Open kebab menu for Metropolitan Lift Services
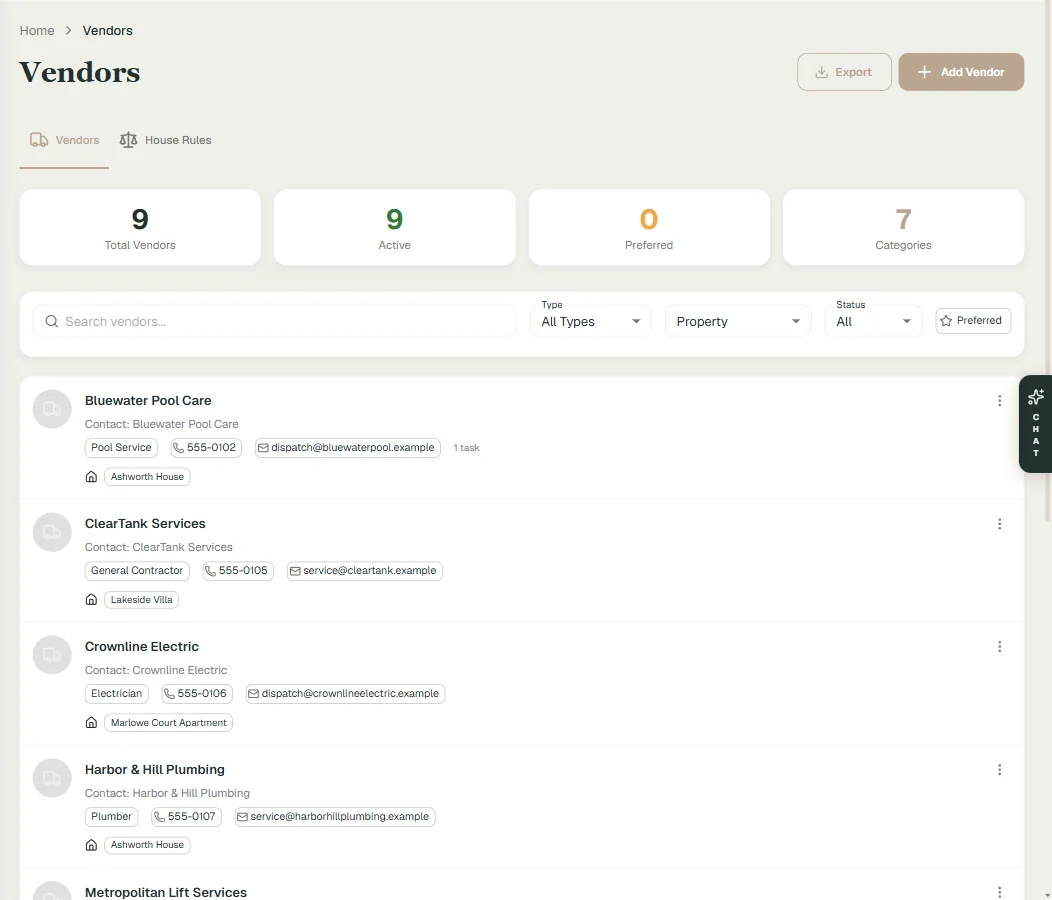Screen dimensions: 1052x900 click(x=999, y=892)
